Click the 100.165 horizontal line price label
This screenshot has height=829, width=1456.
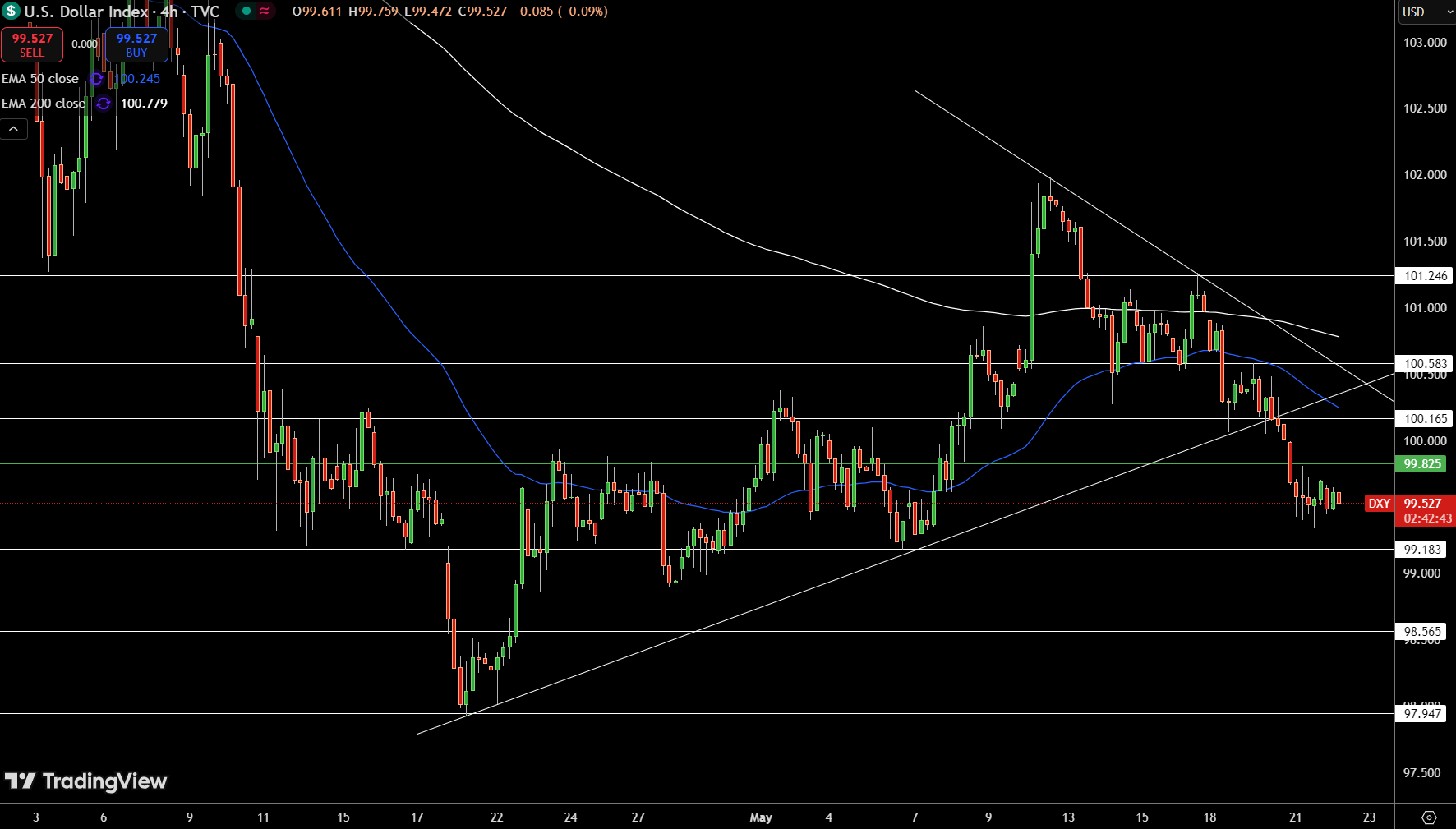click(1425, 419)
